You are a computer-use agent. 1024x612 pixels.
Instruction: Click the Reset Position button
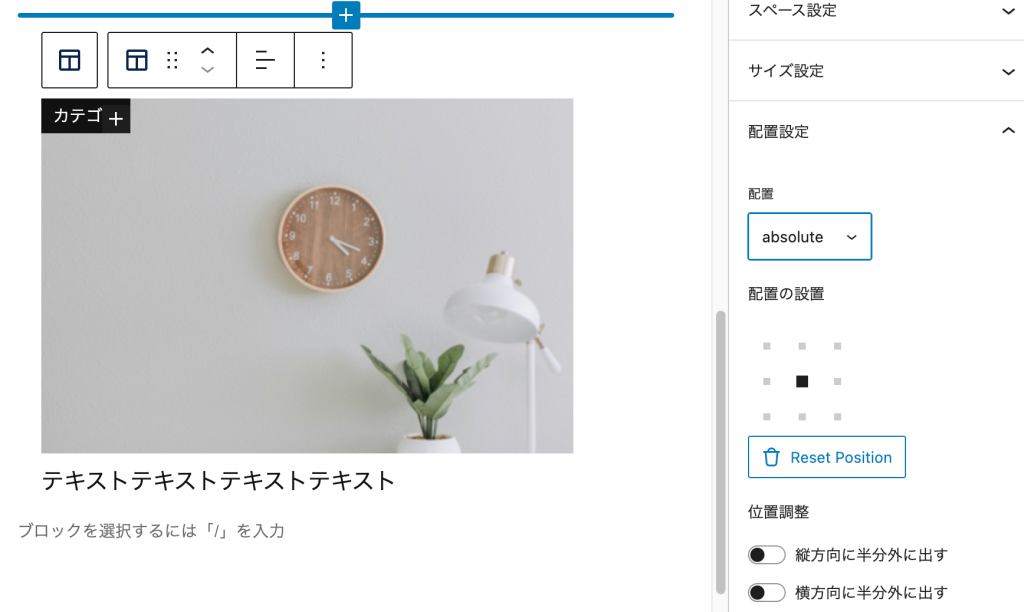[827, 457]
